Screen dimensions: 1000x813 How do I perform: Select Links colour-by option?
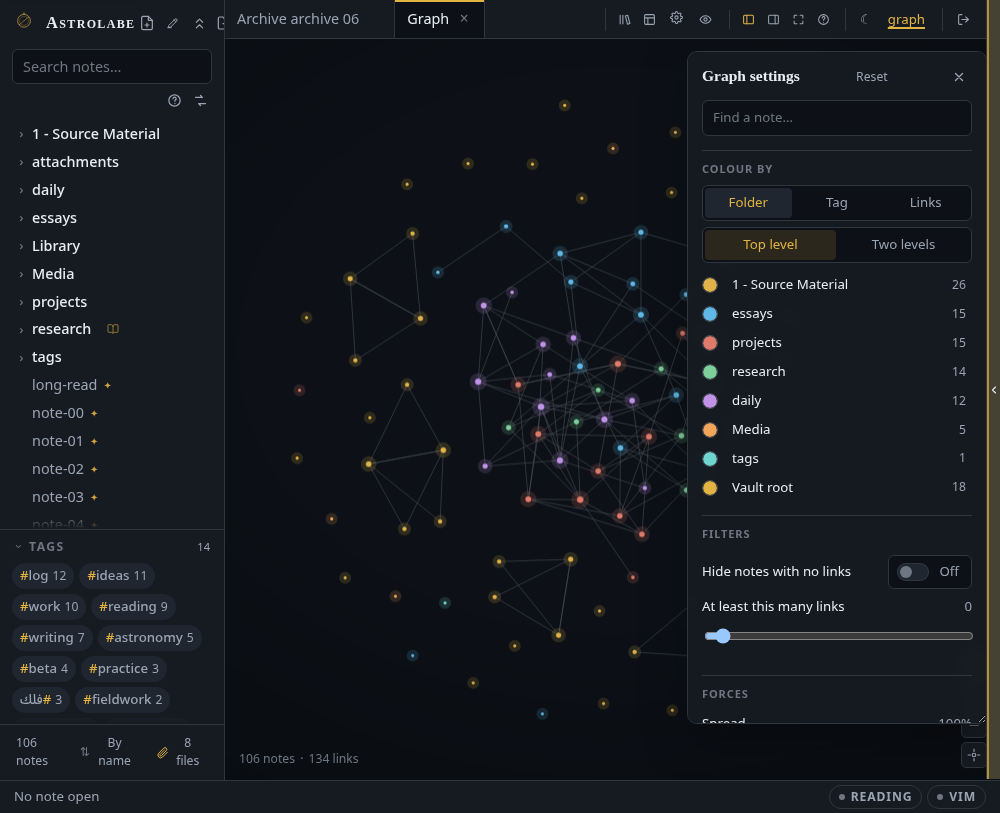[x=925, y=203]
